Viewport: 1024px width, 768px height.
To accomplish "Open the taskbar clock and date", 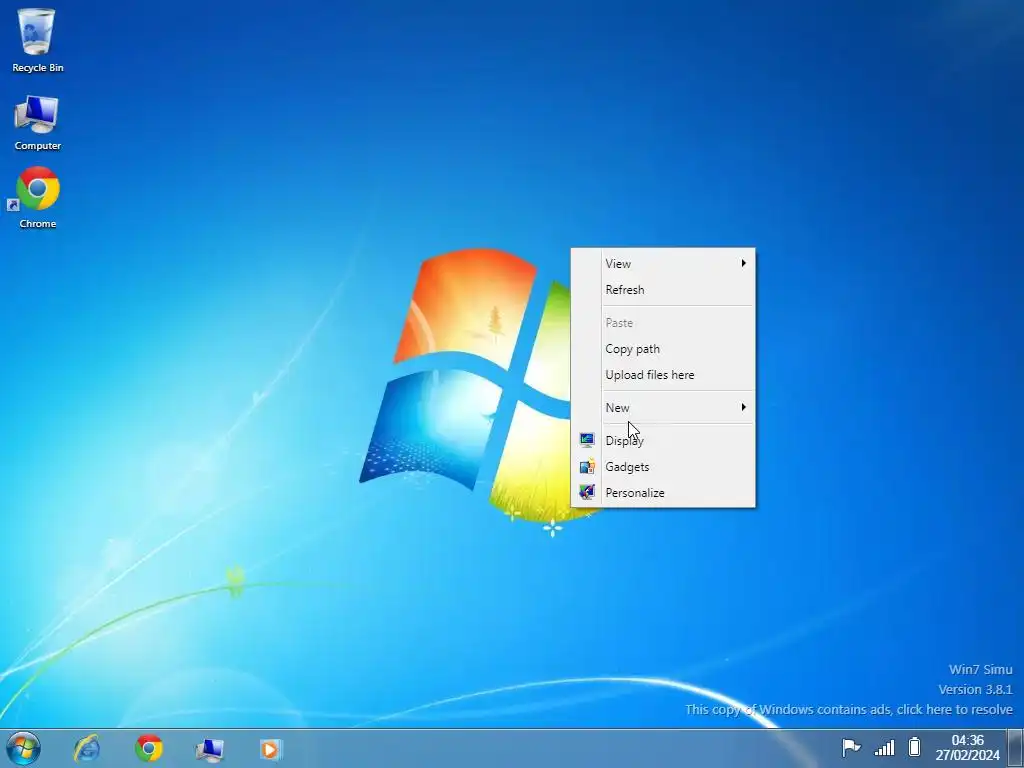I will [967, 748].
